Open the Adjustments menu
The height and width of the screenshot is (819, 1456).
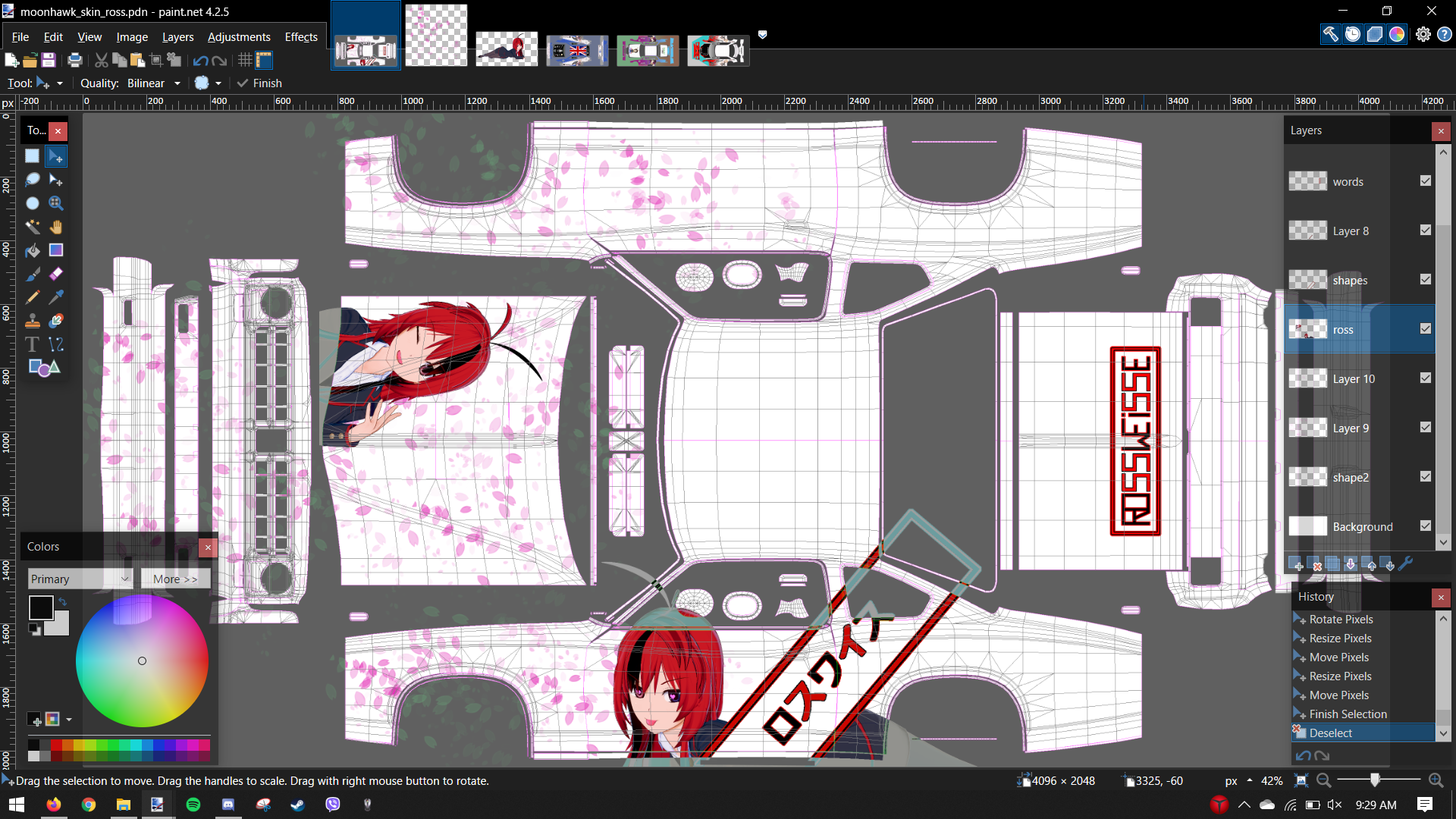(x=239, y=36)
